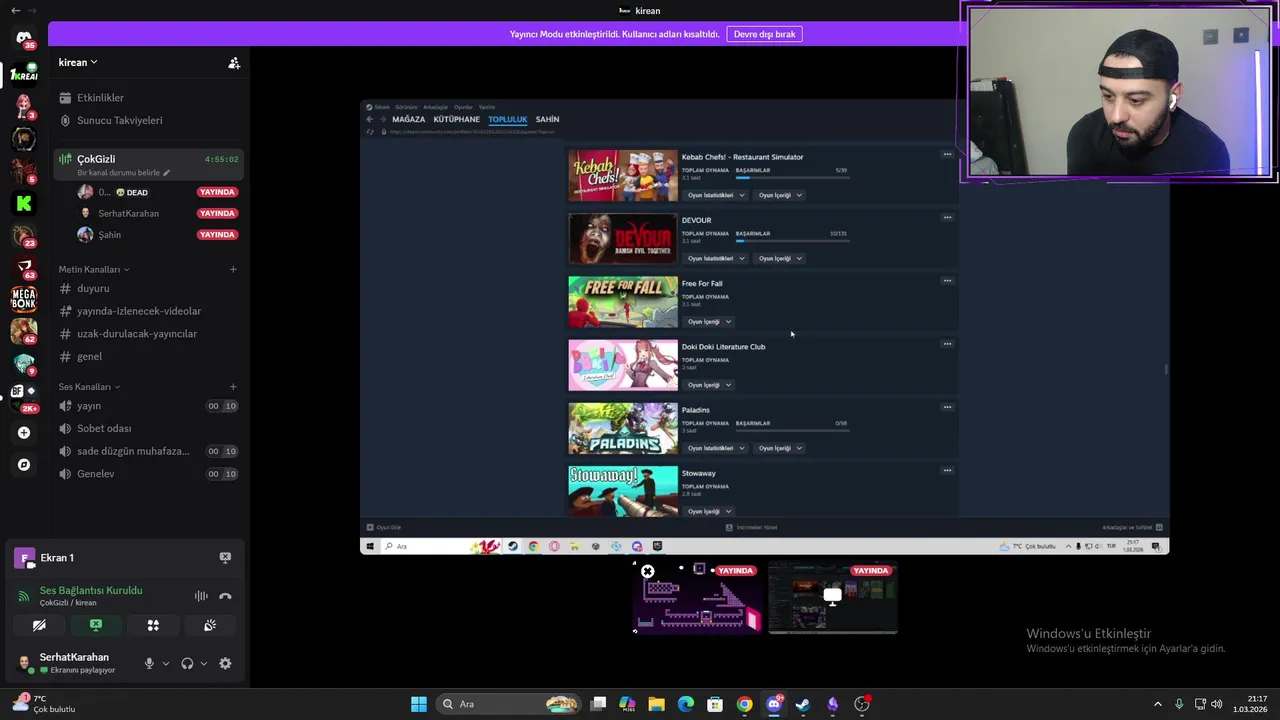Open the green K server icon
The width and height of the screenshot is (1280, 720).
pos(24,203)
